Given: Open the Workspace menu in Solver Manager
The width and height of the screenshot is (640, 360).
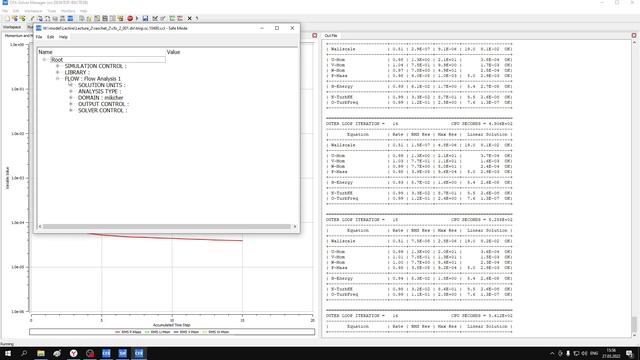Looking at the screenshot, I should click(33, 11).
